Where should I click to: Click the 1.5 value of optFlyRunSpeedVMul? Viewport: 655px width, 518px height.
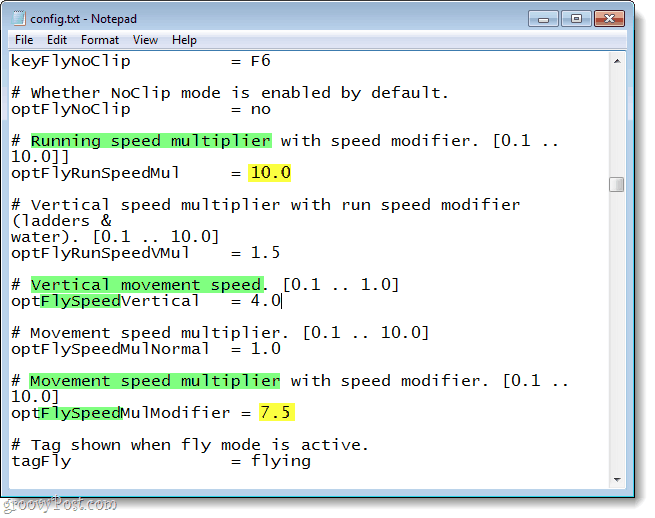(265, 253)
